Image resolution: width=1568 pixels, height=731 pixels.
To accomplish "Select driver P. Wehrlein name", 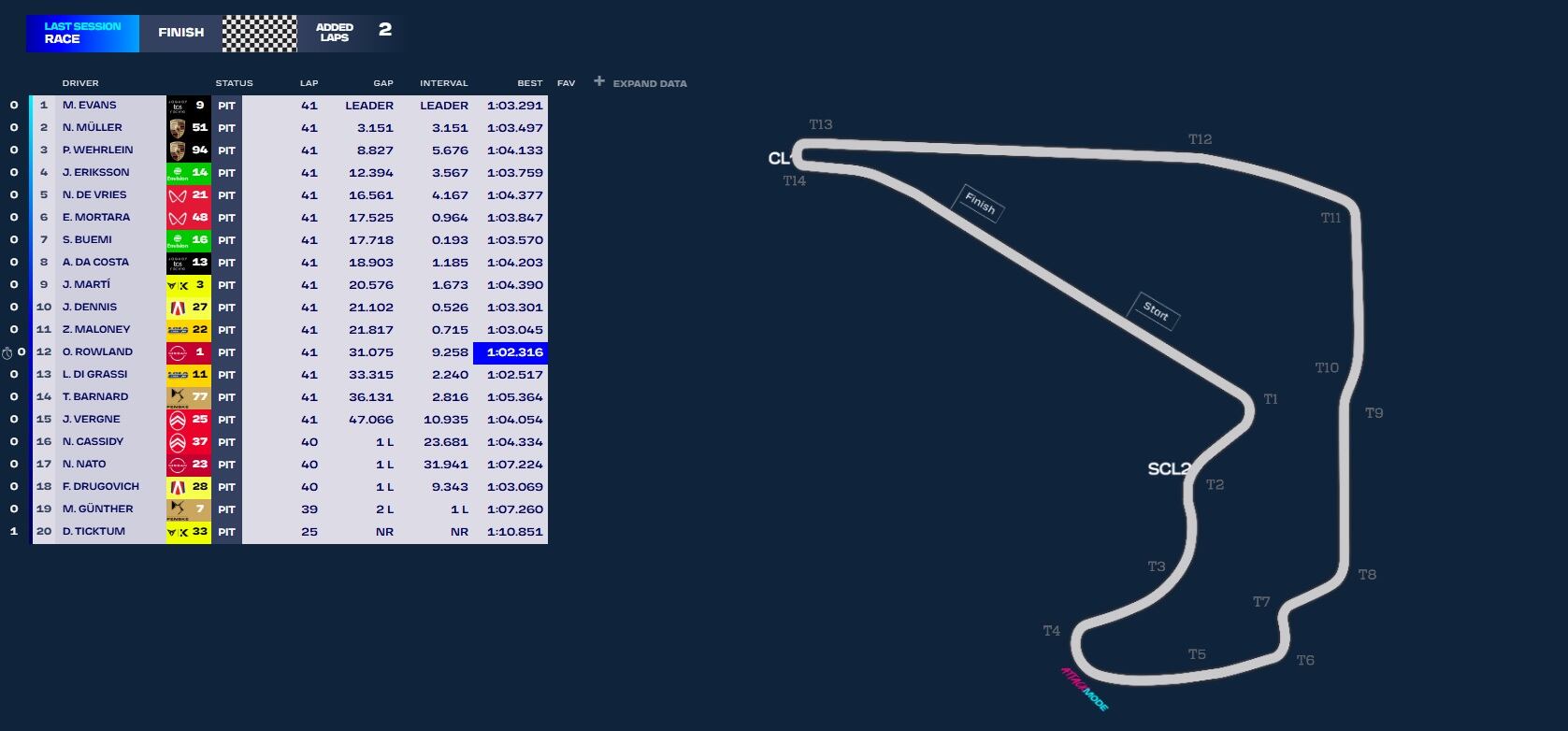I will coord(97,150).
